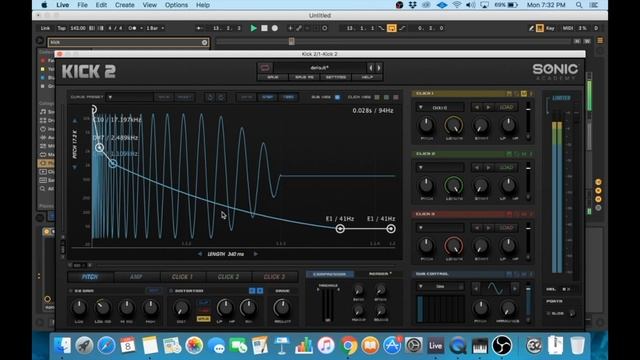Next Click 2 sample arrow

pyautogui.click(x=488, y=167)
